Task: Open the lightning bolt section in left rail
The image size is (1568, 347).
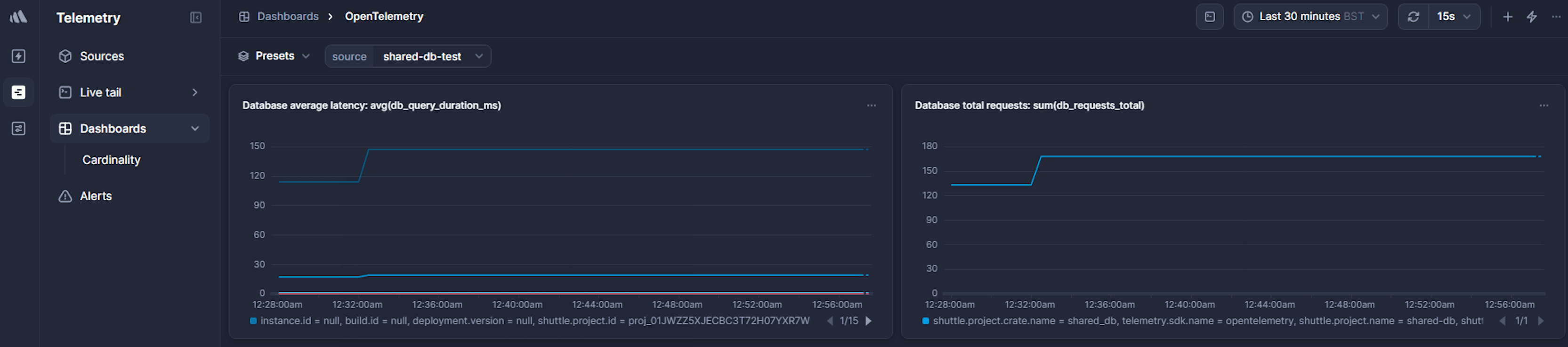Action: coord(18,56)
